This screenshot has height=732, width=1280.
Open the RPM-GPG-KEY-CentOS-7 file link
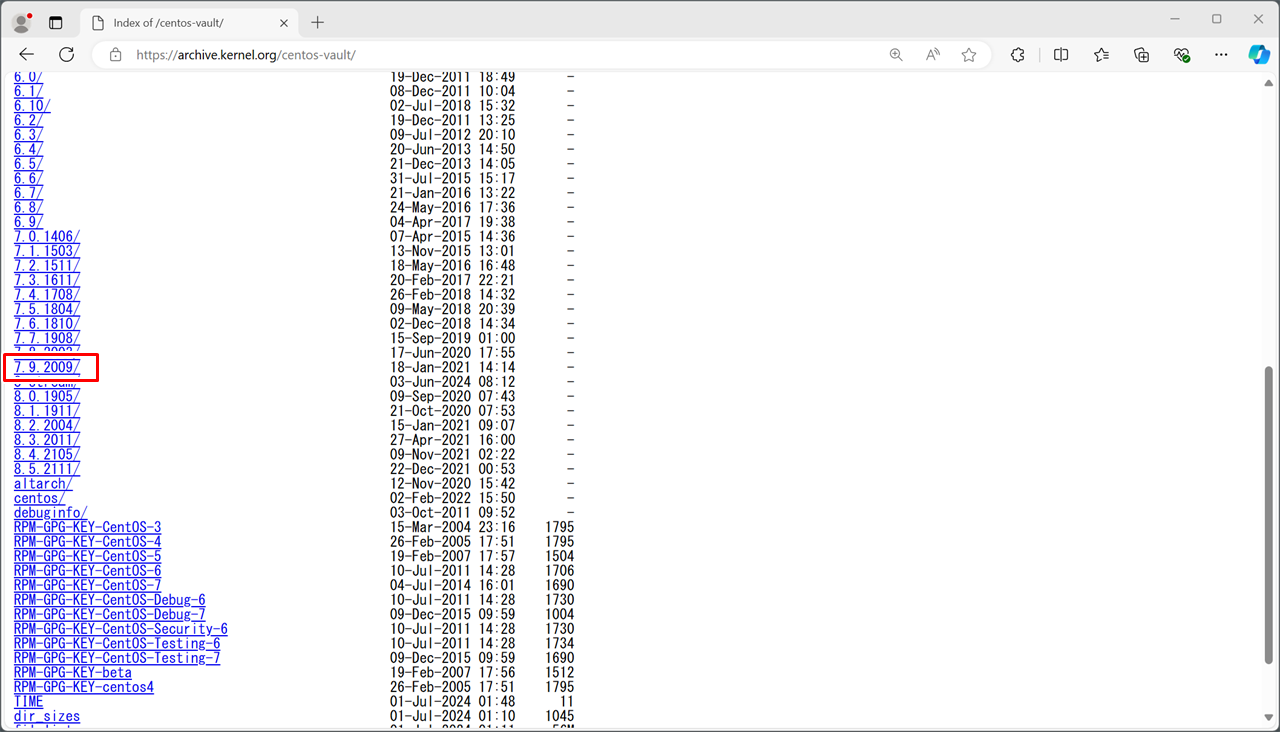pyautogui.click(x=87, y=585)
